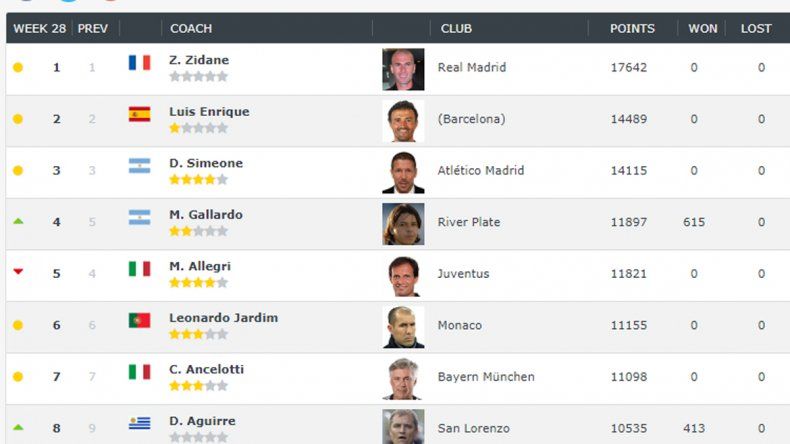This screenshot has height=444, width=790.
Task: Sort by the WON column header
Action: point(702,28)
